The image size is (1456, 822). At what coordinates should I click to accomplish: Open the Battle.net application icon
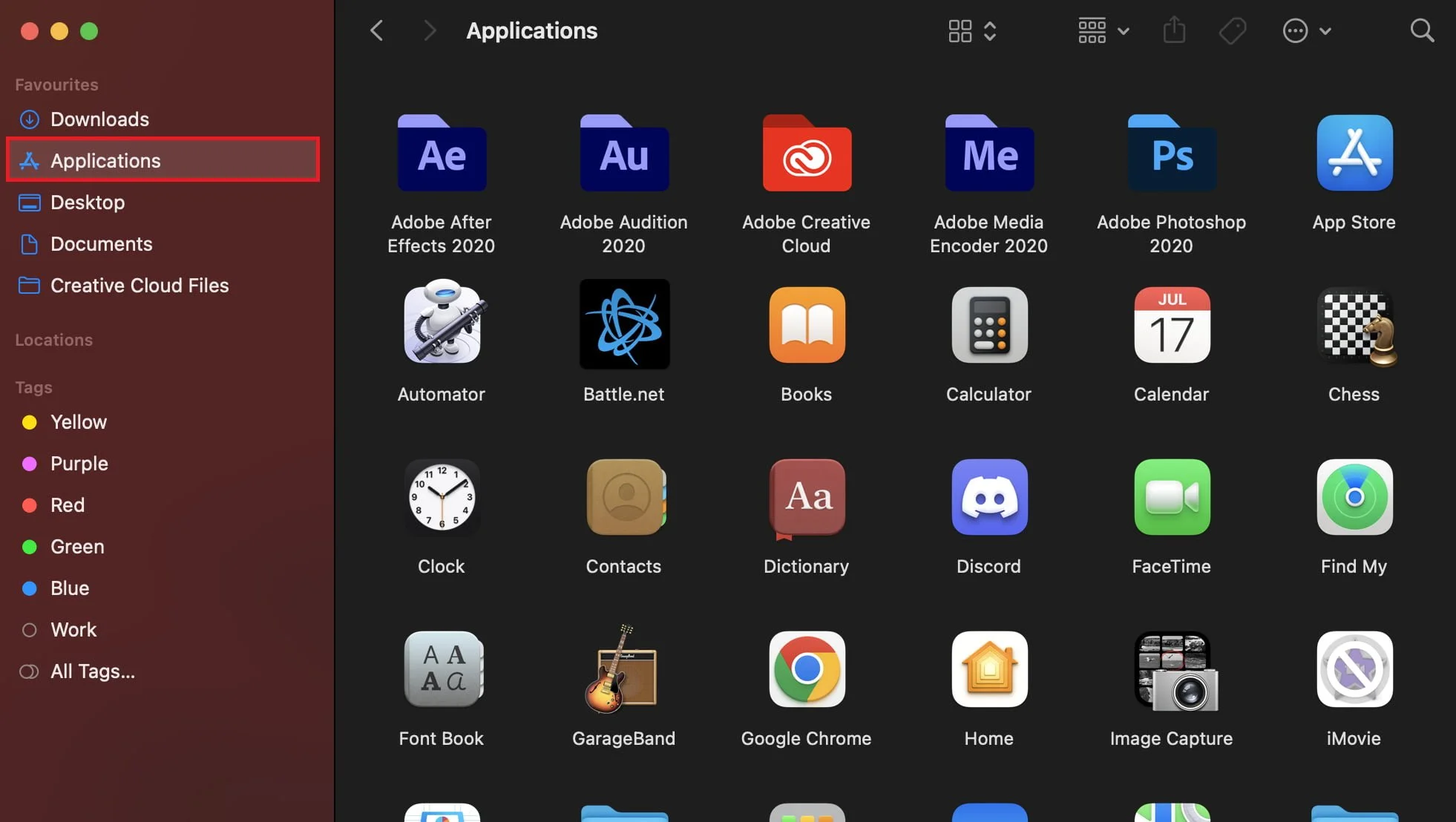(624, 324)
